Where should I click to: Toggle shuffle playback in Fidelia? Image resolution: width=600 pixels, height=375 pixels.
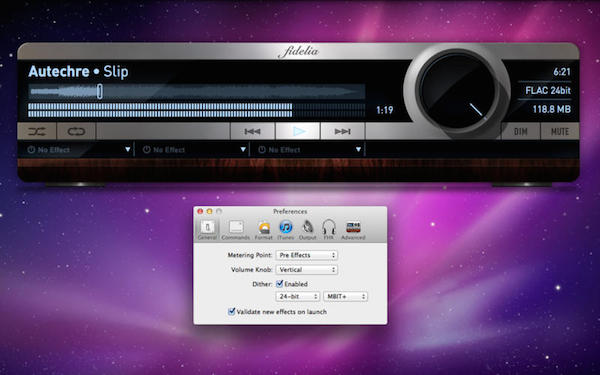[37, 131]
